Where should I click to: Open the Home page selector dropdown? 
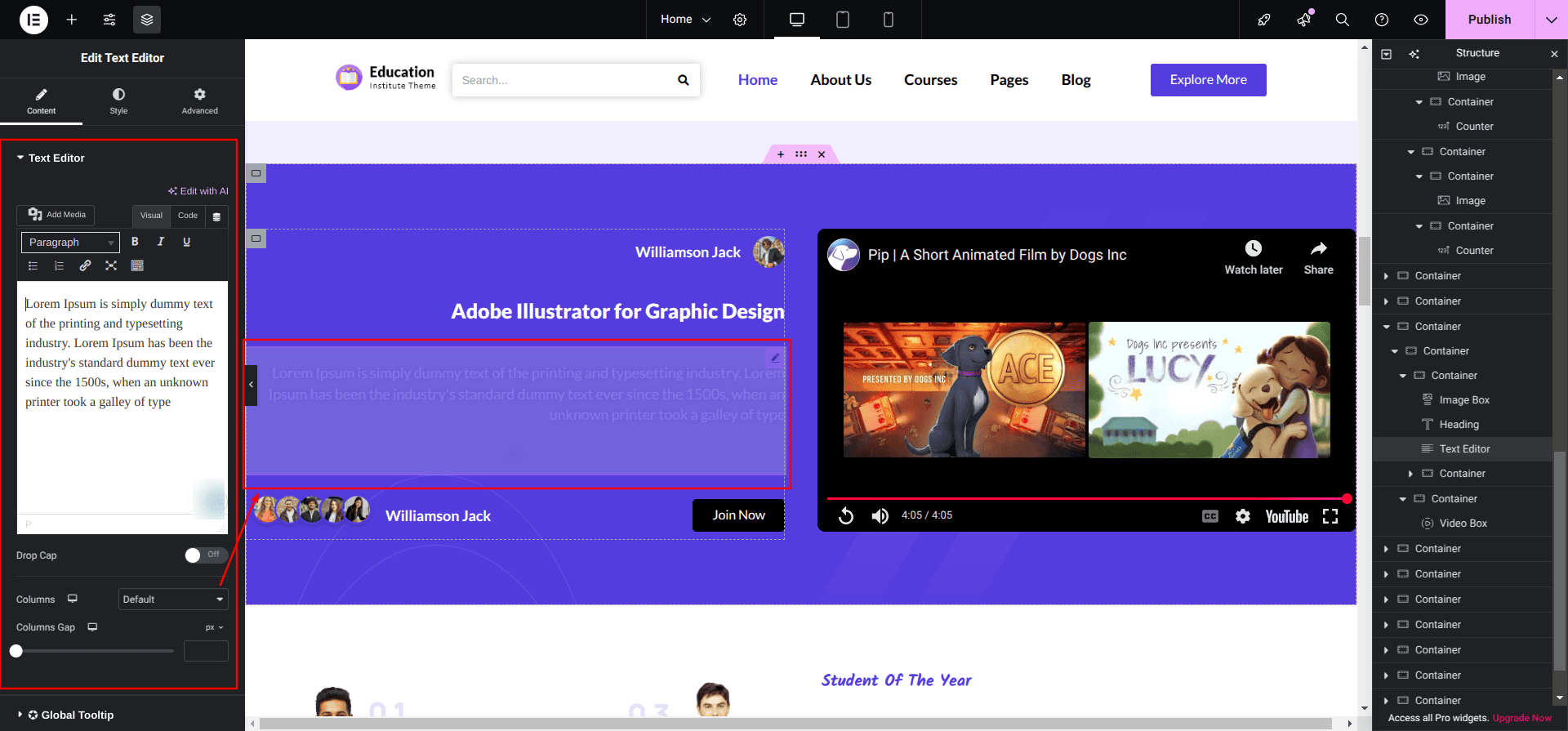tap(686, 20)
